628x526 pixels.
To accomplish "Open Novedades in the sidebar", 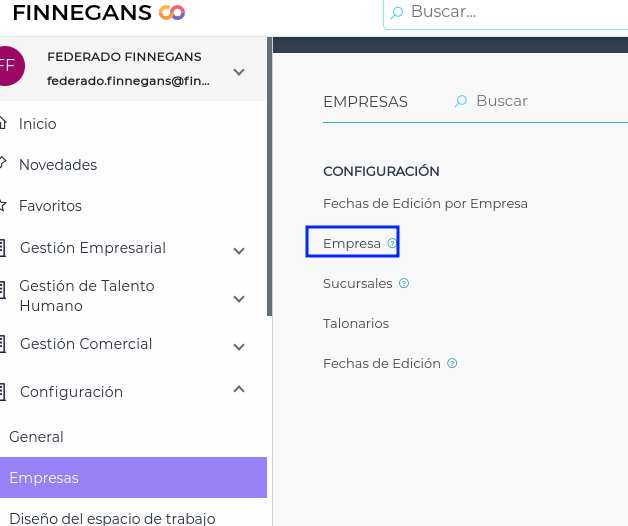I will coord(58,165).
